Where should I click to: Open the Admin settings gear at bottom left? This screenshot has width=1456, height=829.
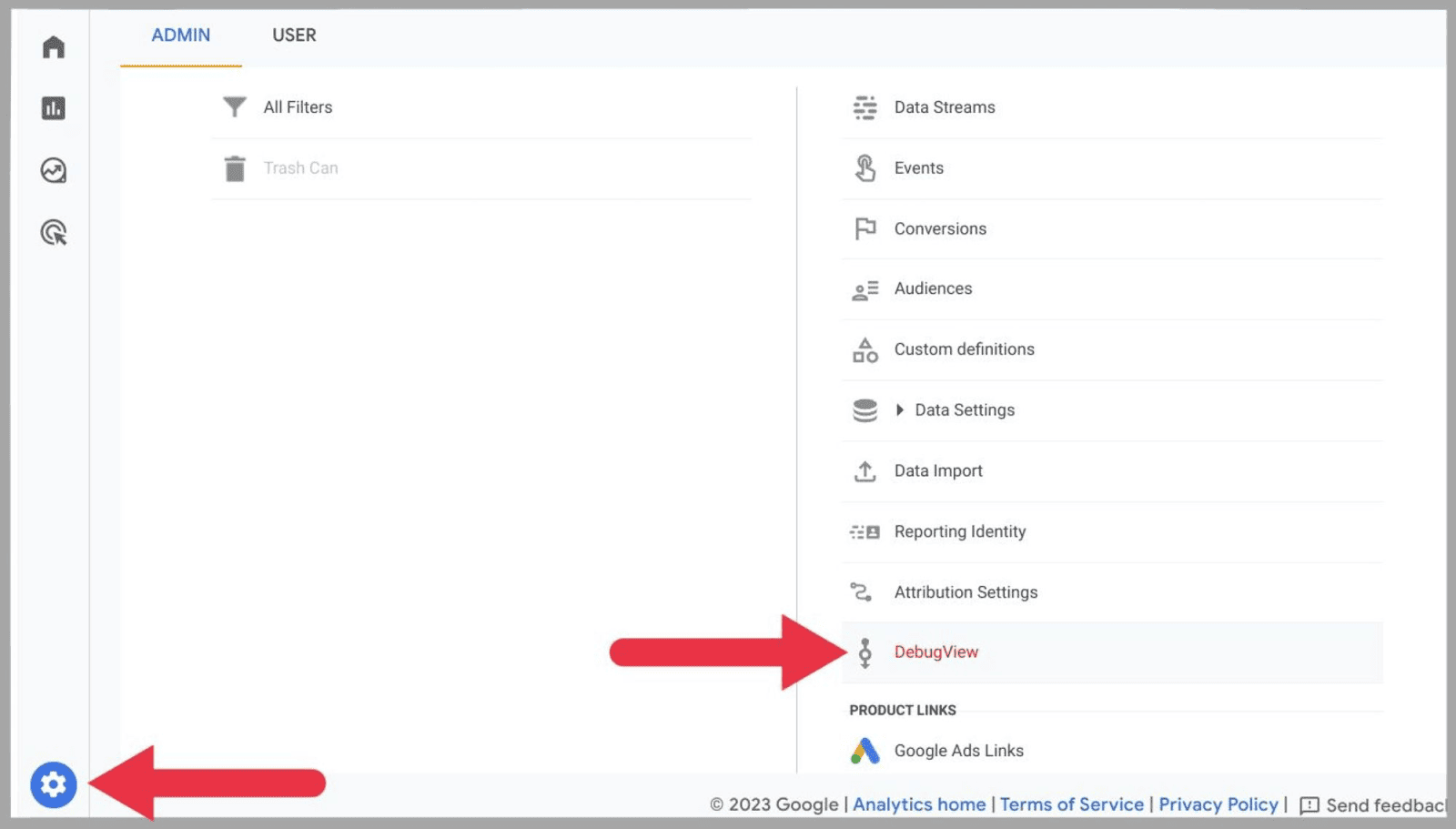[54, 784]
